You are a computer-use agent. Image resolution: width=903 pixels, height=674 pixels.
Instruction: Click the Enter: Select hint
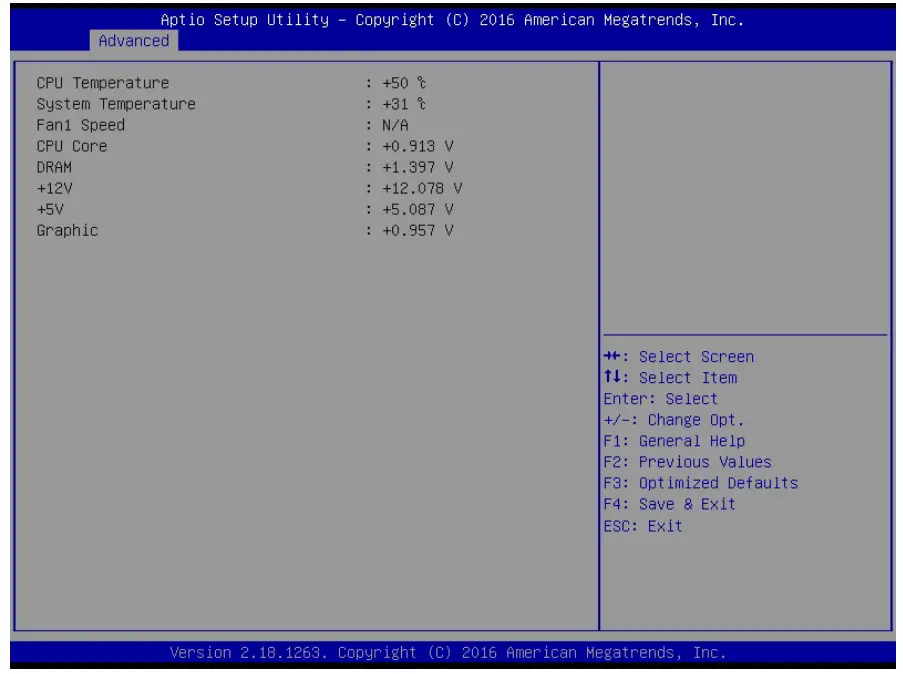[x=661, y=399]
